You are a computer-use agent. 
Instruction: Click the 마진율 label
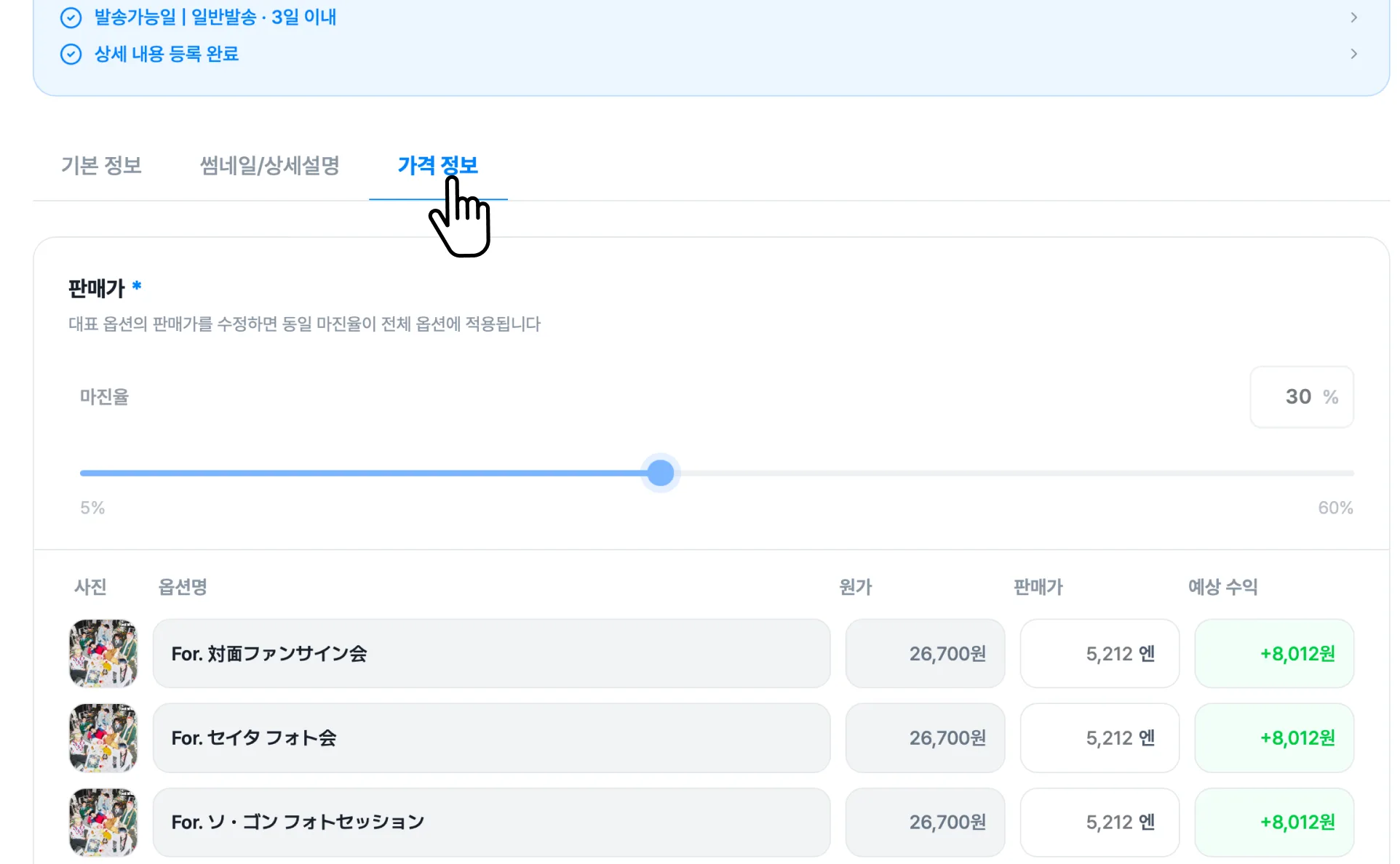point(104,396)
